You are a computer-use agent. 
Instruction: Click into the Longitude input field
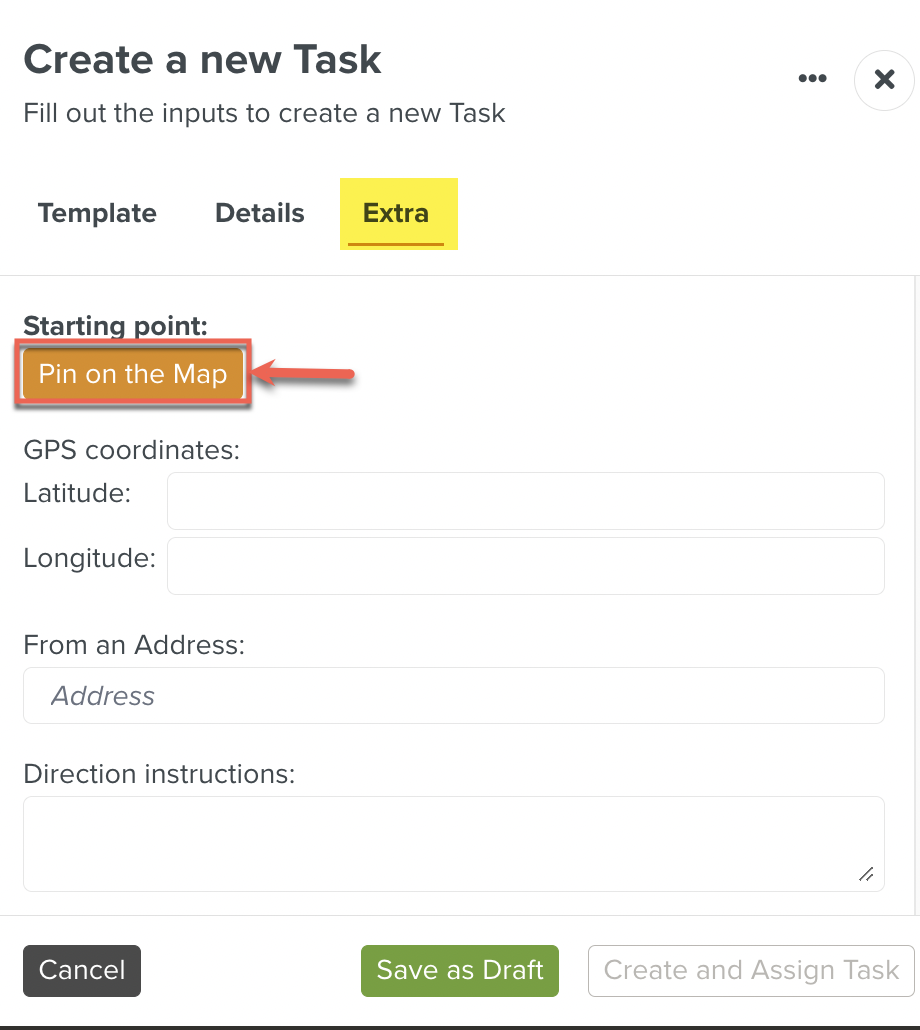coord(525,566)
